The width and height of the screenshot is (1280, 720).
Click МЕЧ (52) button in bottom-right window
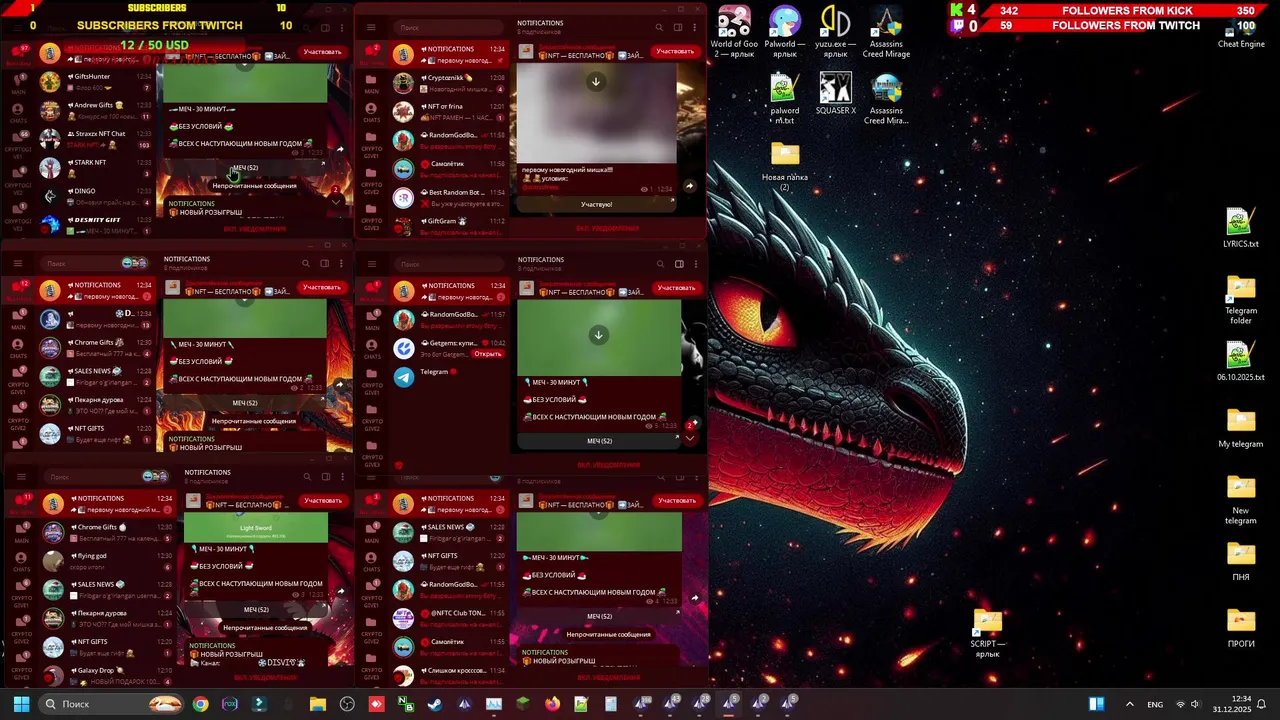pos(599,616)
